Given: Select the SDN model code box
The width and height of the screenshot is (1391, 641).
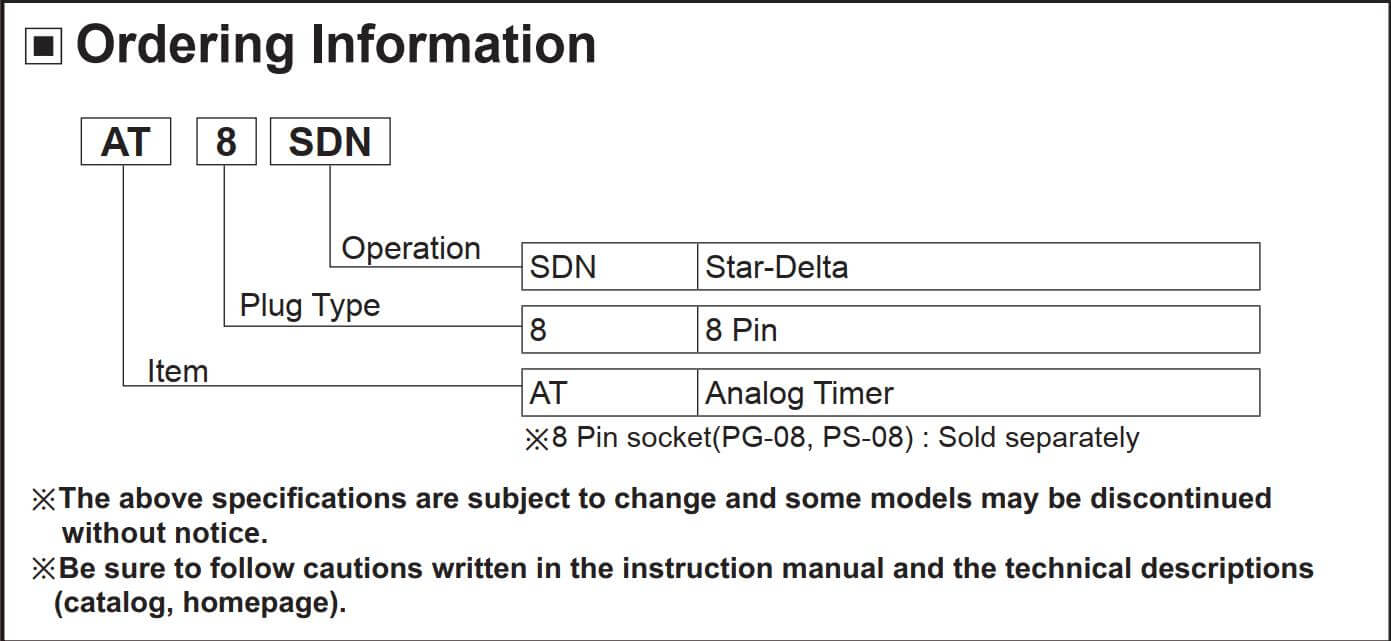Looking at the screenshot, I should point(330,142).
